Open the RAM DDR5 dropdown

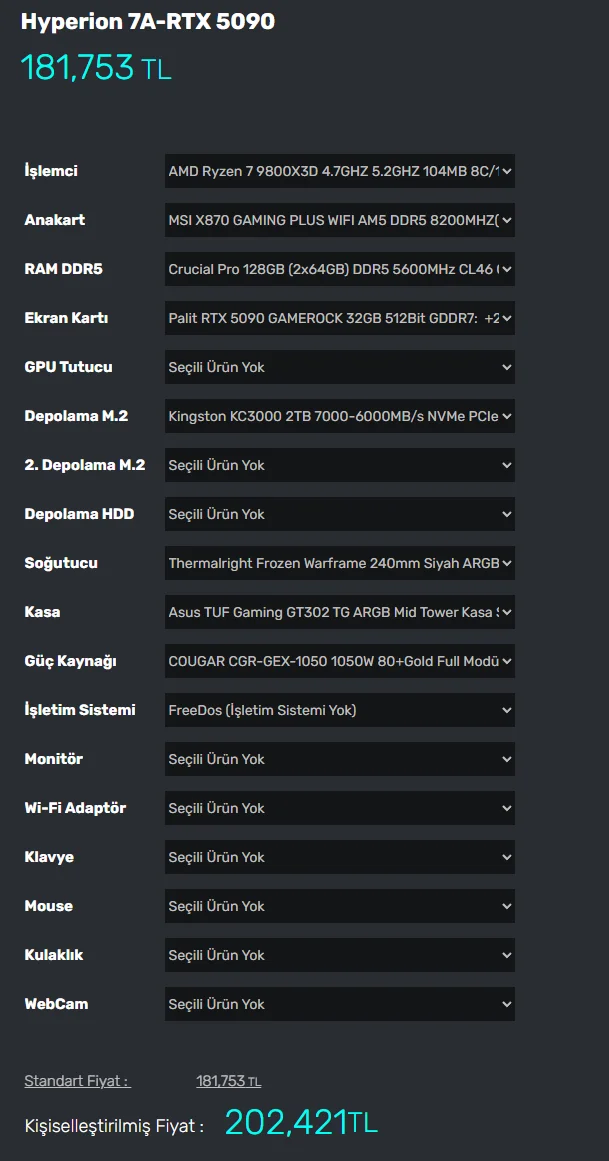point(339,269)
